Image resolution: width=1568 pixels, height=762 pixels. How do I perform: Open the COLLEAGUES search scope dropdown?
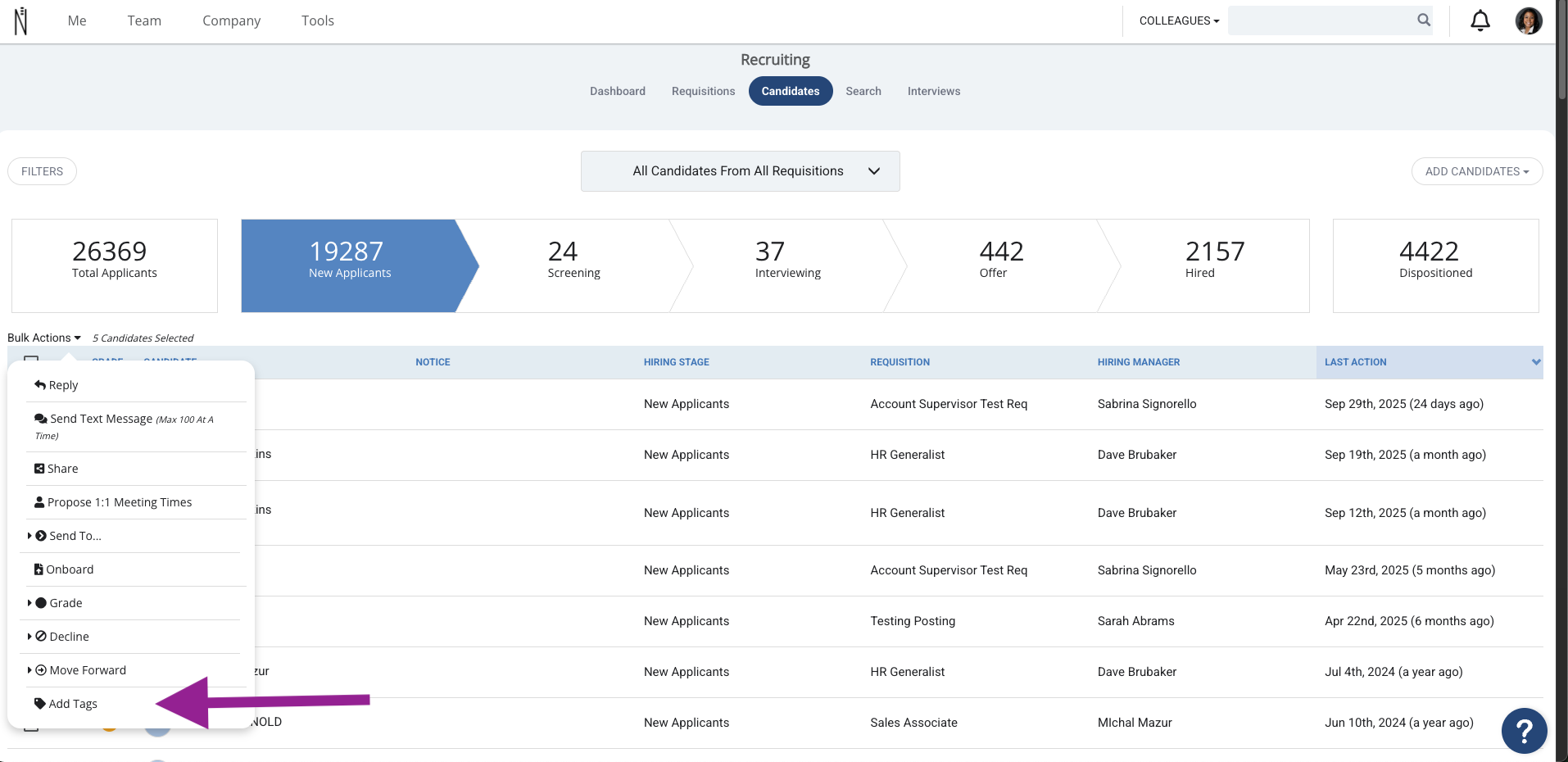coord(1179,20)
